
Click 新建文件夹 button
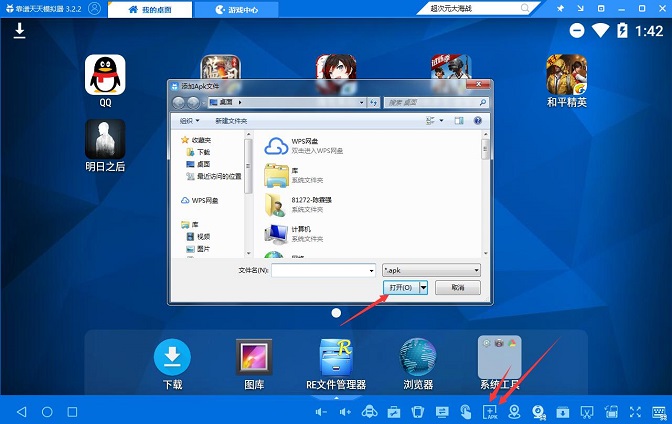tap(231, 121)
